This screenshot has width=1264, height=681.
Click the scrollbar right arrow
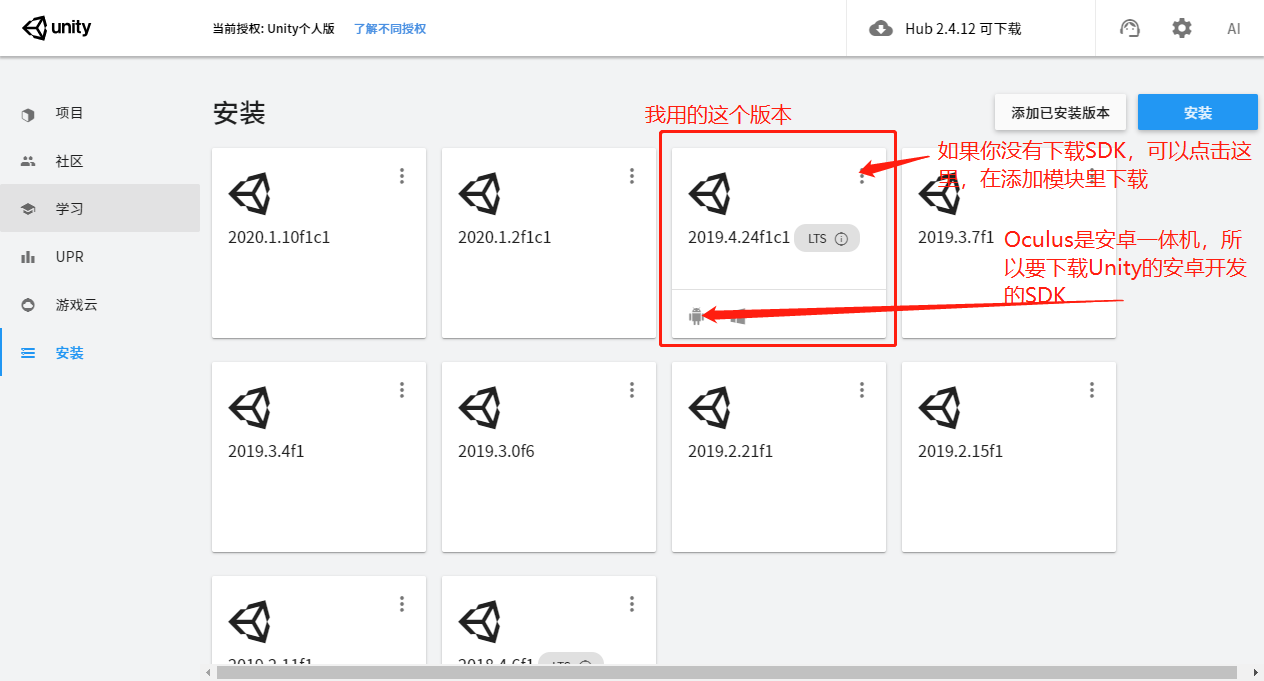coord(1256,673)
